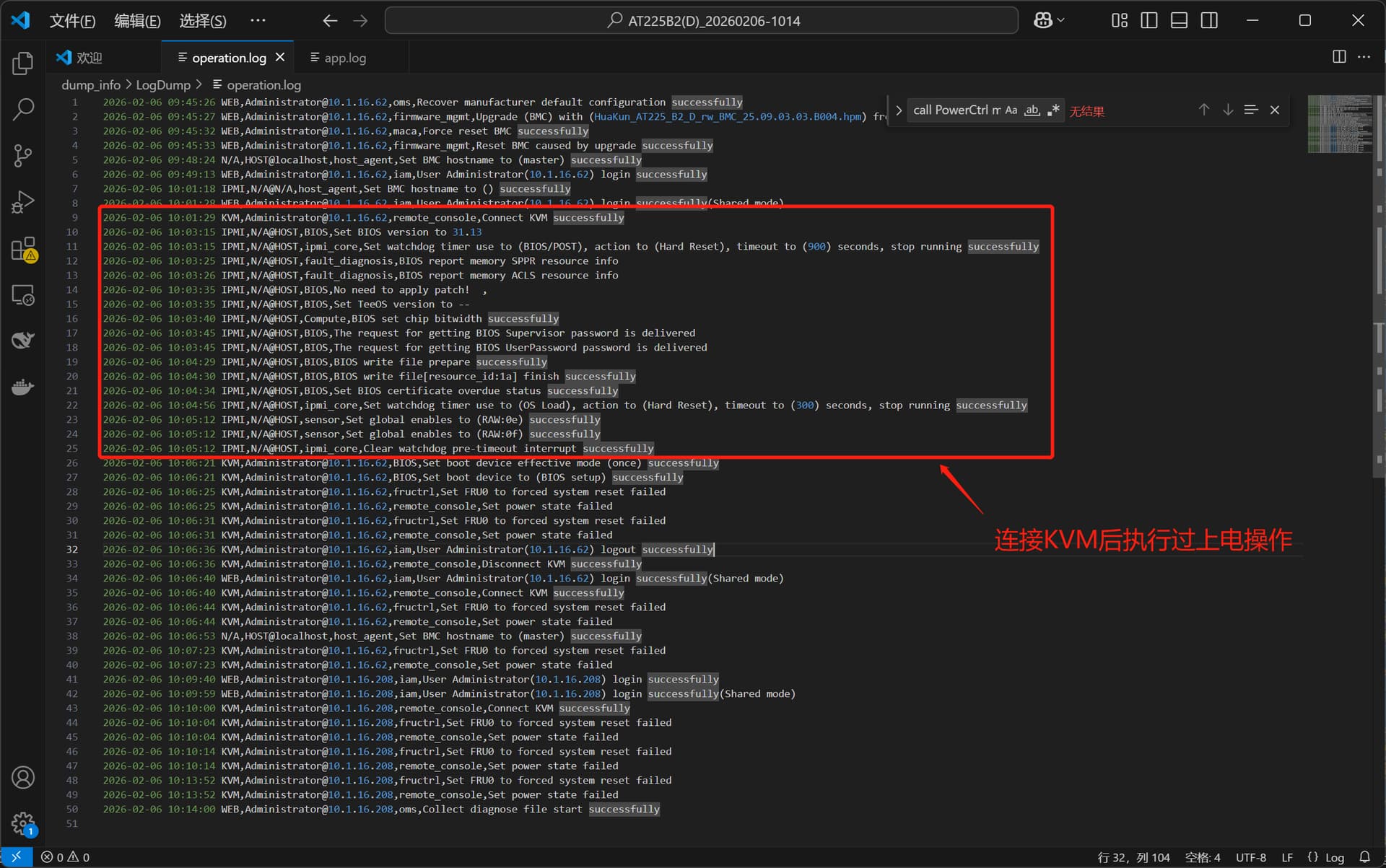Click the minimap code overview
Viewport: 1386px width, 868px height.
(x=1339, y=124)
